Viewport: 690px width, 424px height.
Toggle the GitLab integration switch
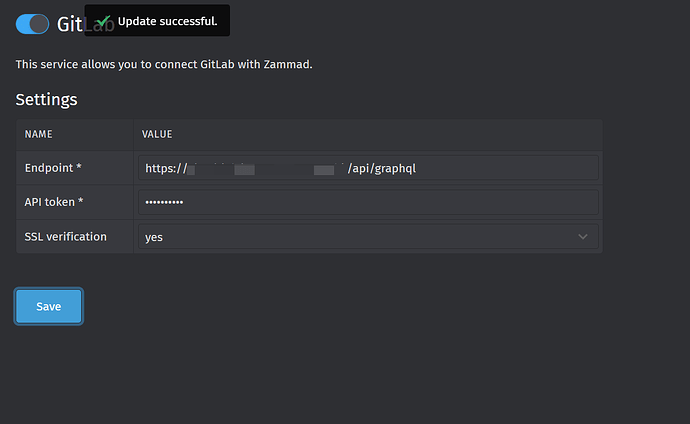point(33,23)
